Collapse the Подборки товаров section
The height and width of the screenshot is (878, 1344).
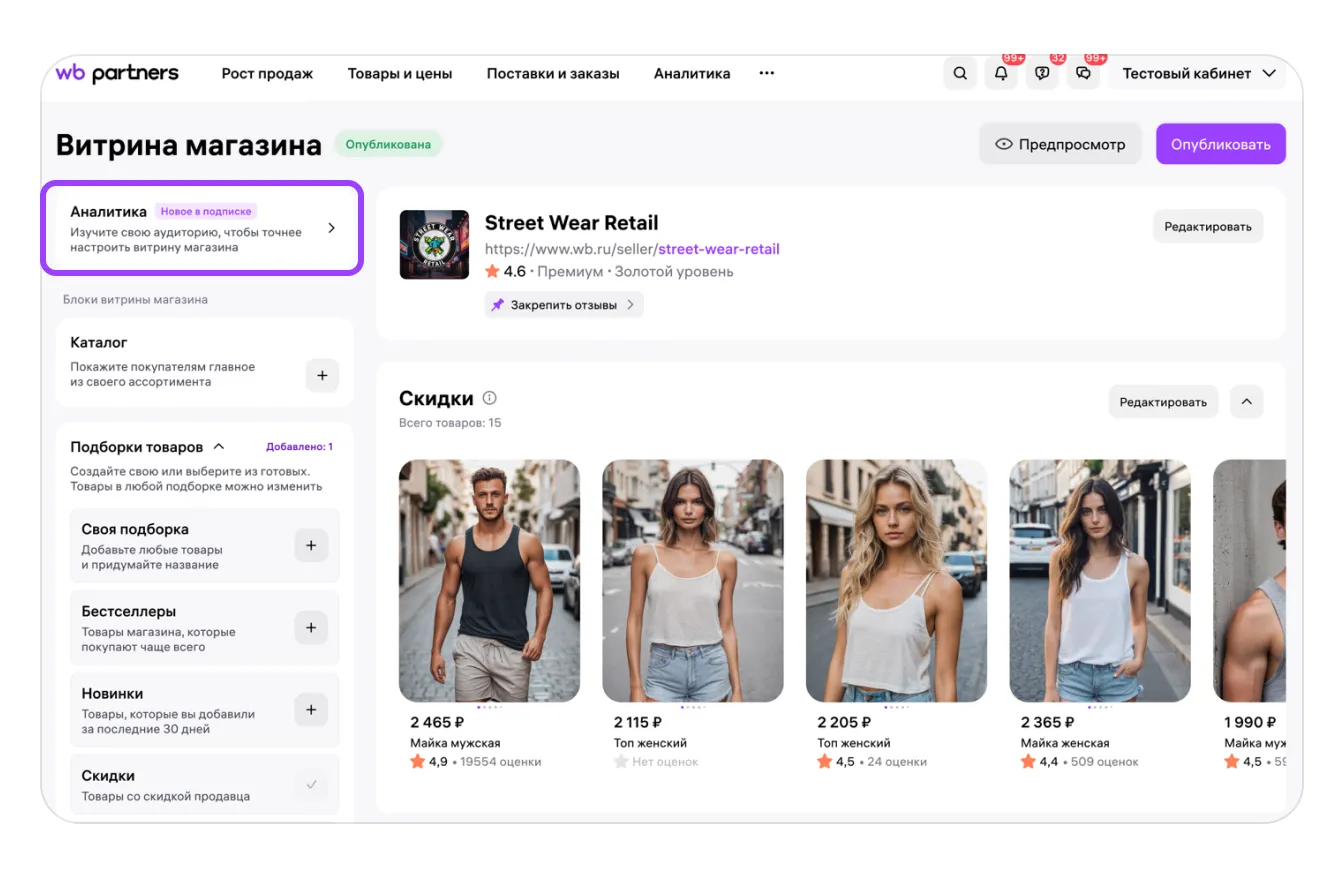click(219, 447)
